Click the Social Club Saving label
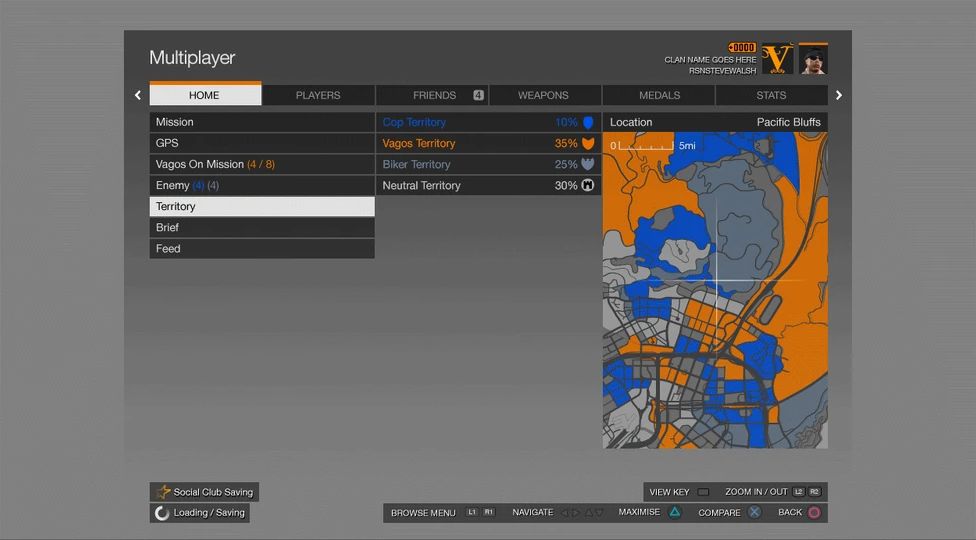Viewport: 976px width, 540px height. tap(213, 492)
